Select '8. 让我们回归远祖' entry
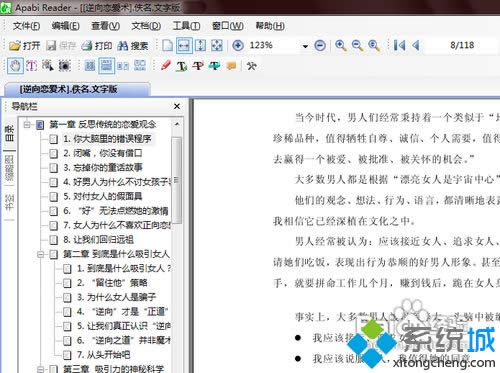This screenshot has width=500, height=373. point(98,240)
